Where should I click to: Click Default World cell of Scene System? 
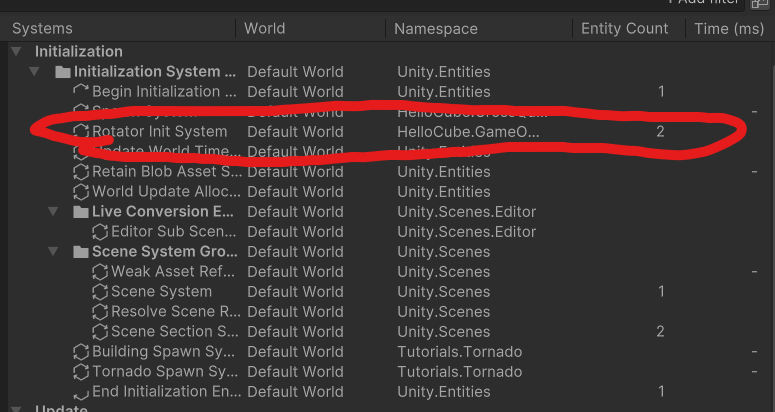point(295,292)
